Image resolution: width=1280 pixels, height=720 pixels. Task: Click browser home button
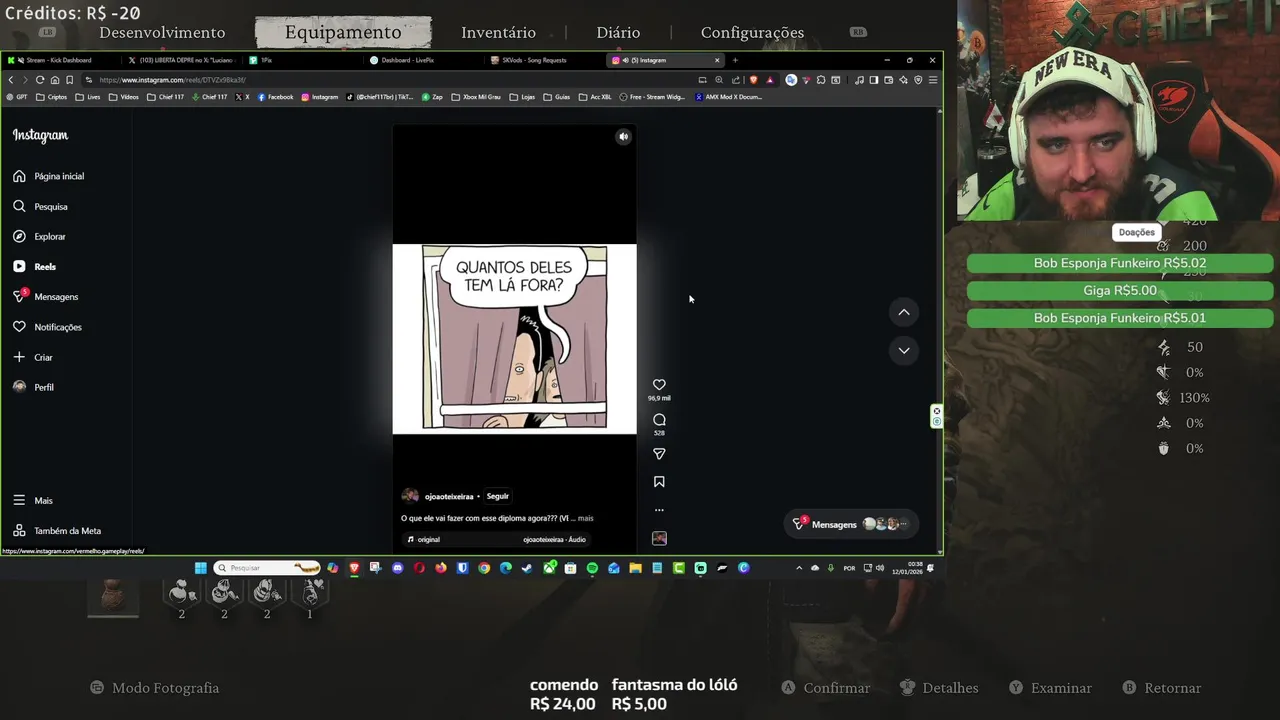click(x=55, y=80)
